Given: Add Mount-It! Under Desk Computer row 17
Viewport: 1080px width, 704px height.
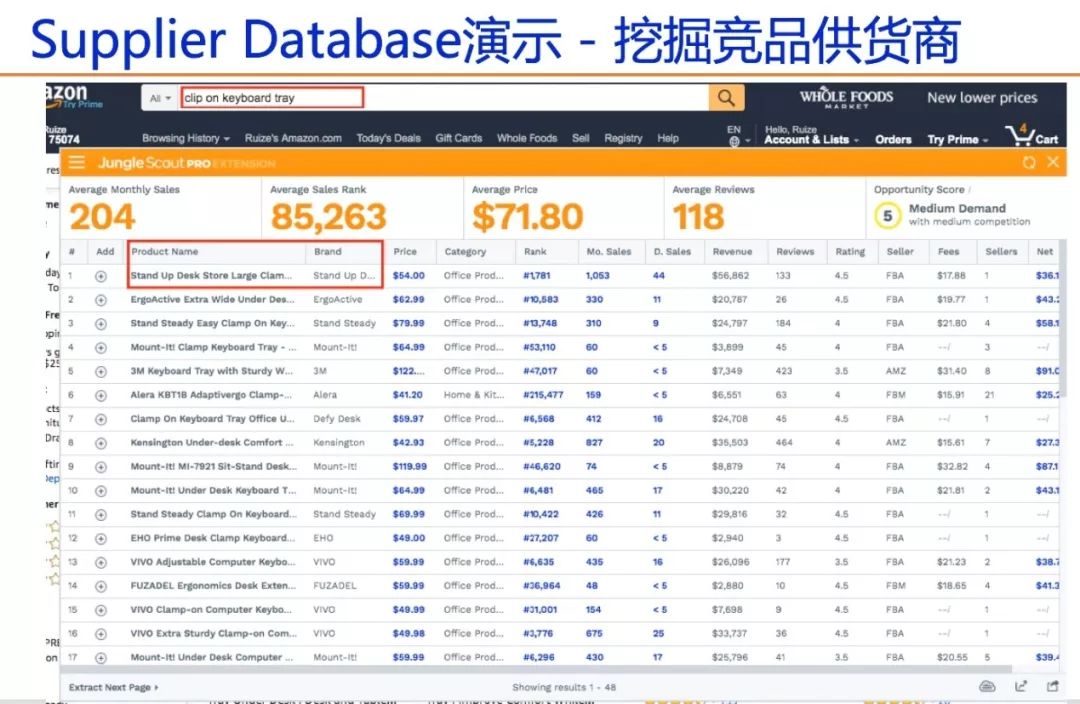Looking at the screenshot, I should [101, 658].
